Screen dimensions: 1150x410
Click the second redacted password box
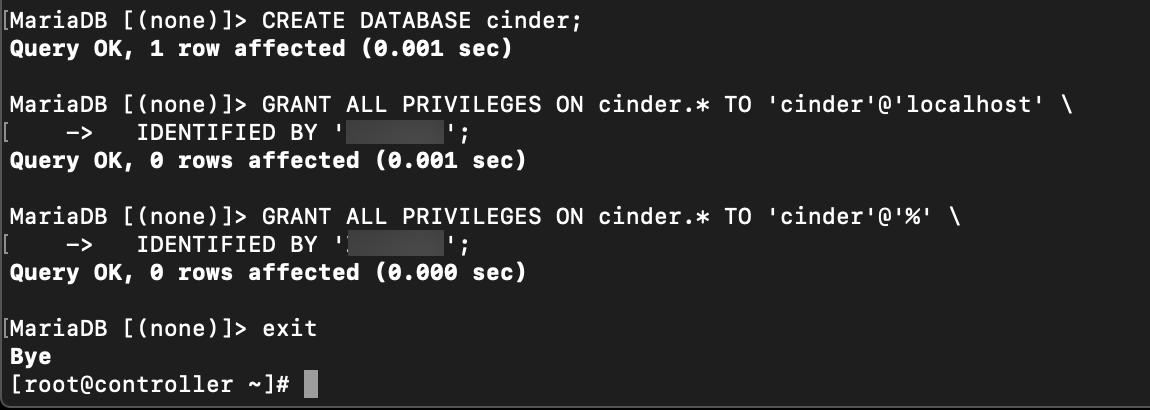(x=395, y=244)
